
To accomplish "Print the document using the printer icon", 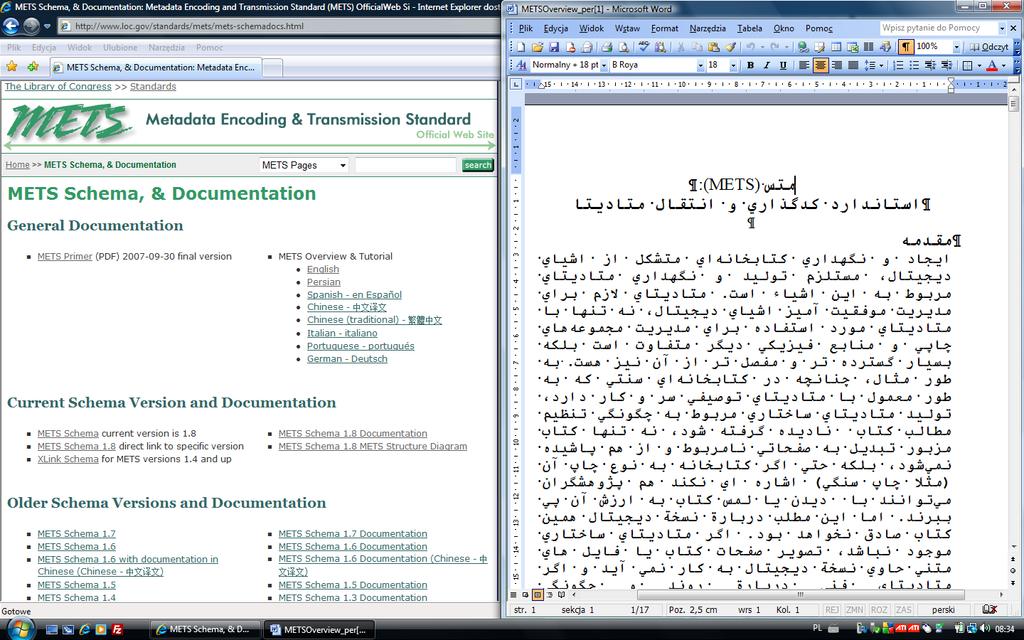I will tap(607, 47).
